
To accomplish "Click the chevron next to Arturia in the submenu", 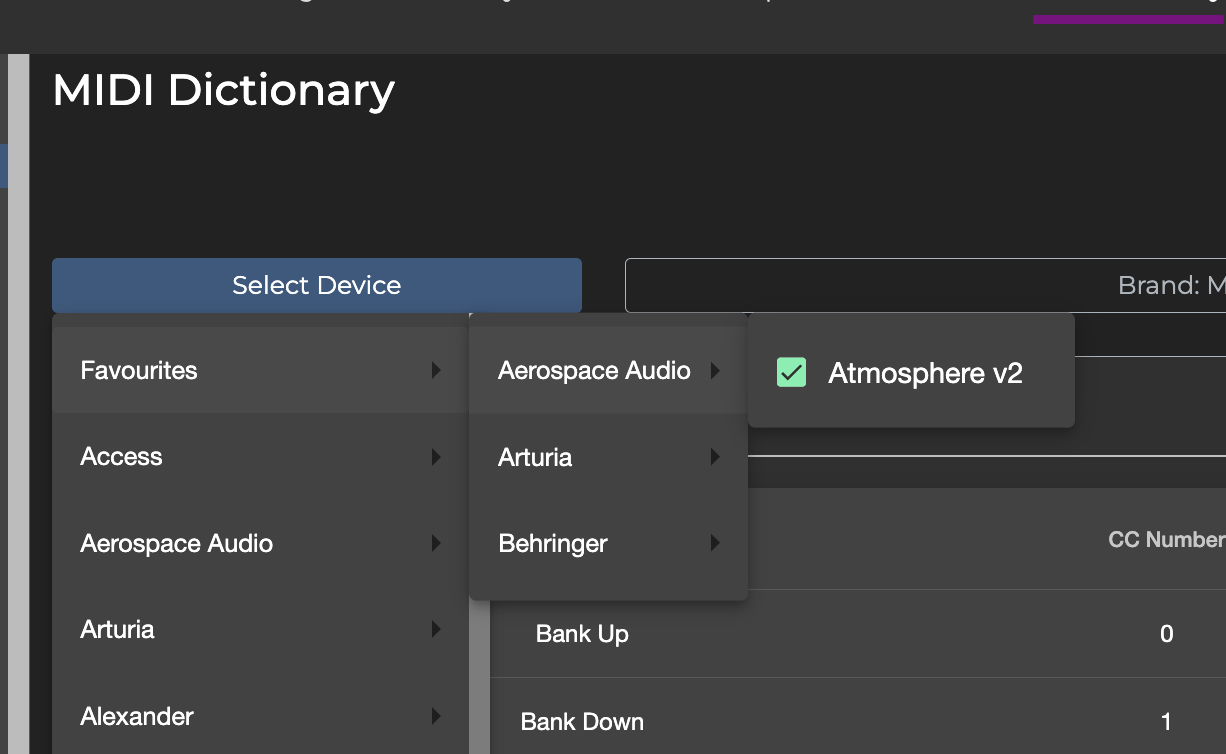I will [716, 457].
